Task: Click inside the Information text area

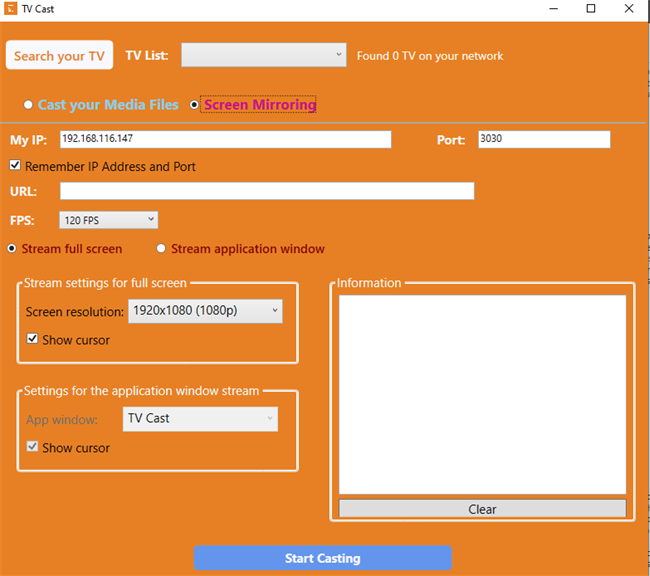Action: 482,394
